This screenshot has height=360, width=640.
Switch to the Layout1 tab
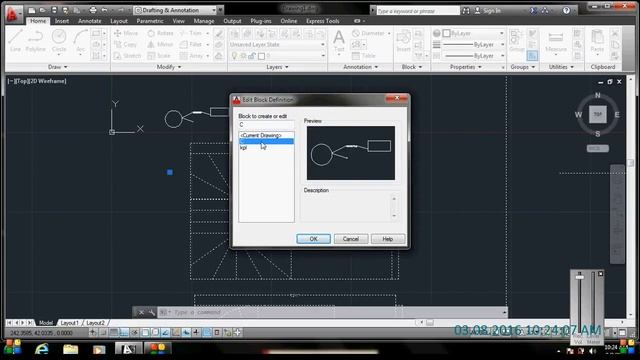69,323
